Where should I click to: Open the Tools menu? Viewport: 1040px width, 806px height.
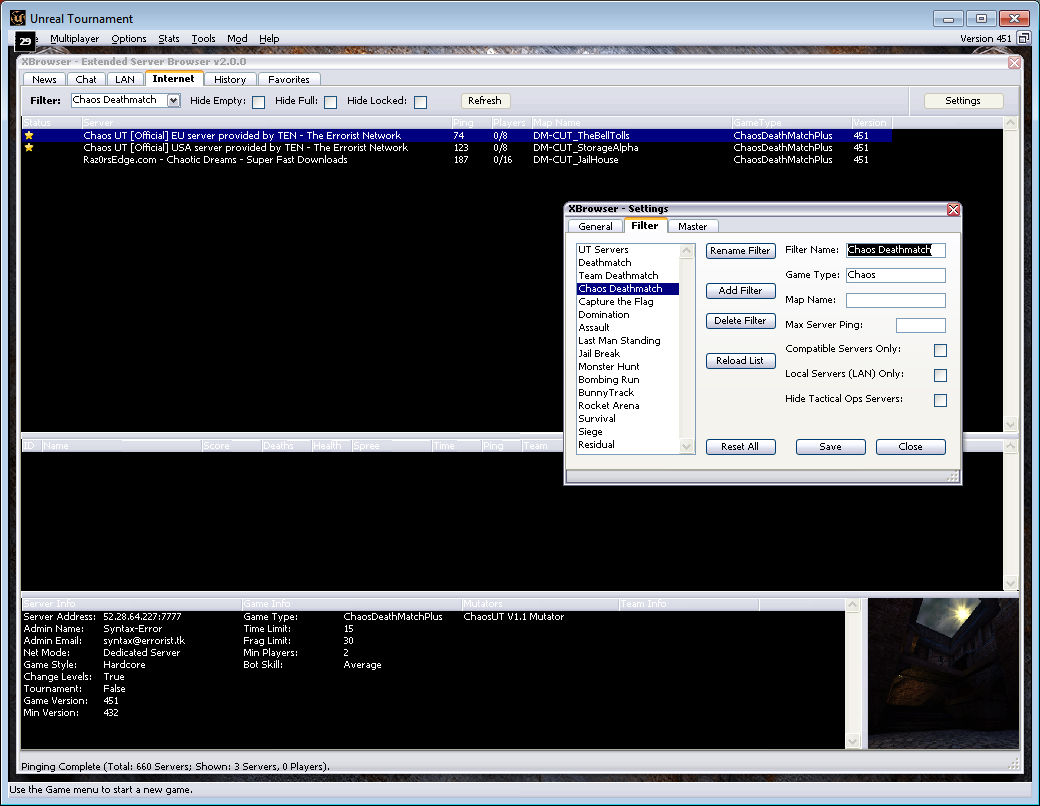point(203,38)
